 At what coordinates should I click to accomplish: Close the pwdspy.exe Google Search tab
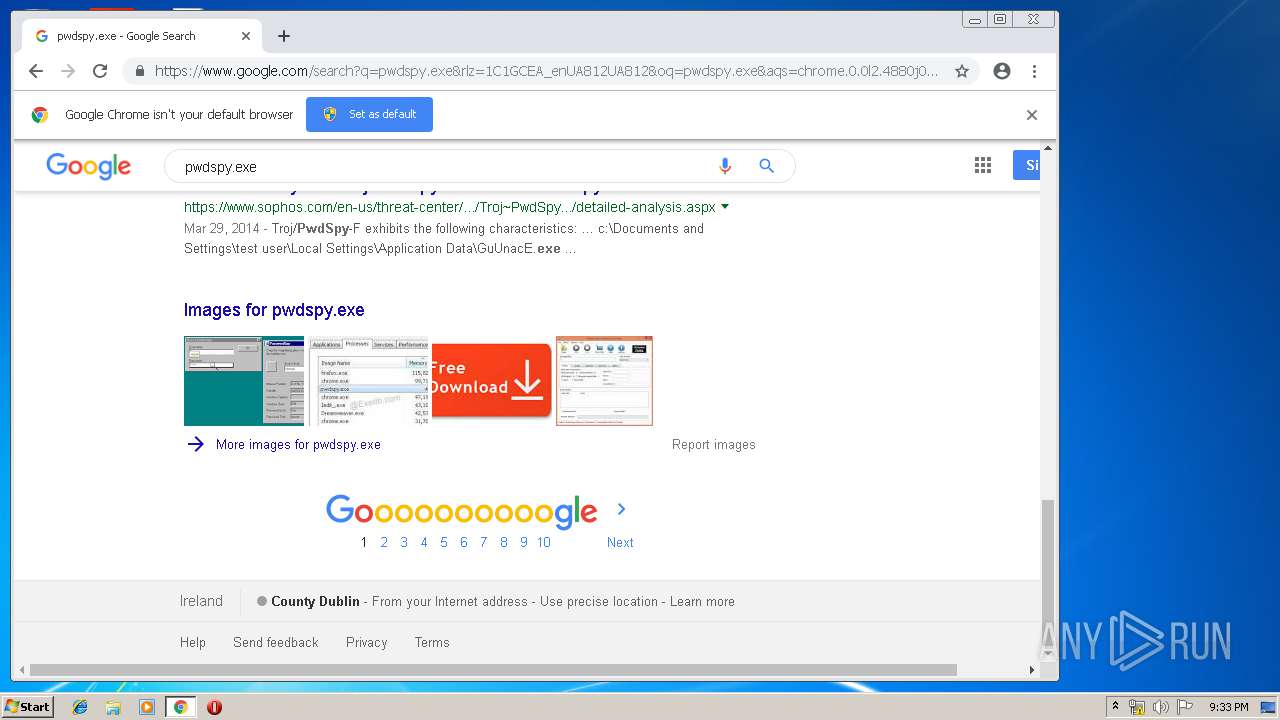point(246,36)
